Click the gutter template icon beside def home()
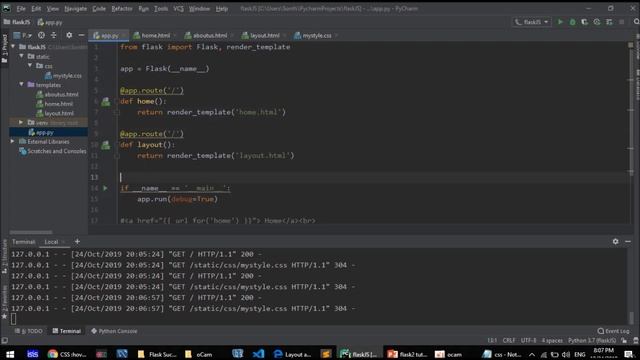This screenshot has height=360, width=640. (x=106, y=102)
